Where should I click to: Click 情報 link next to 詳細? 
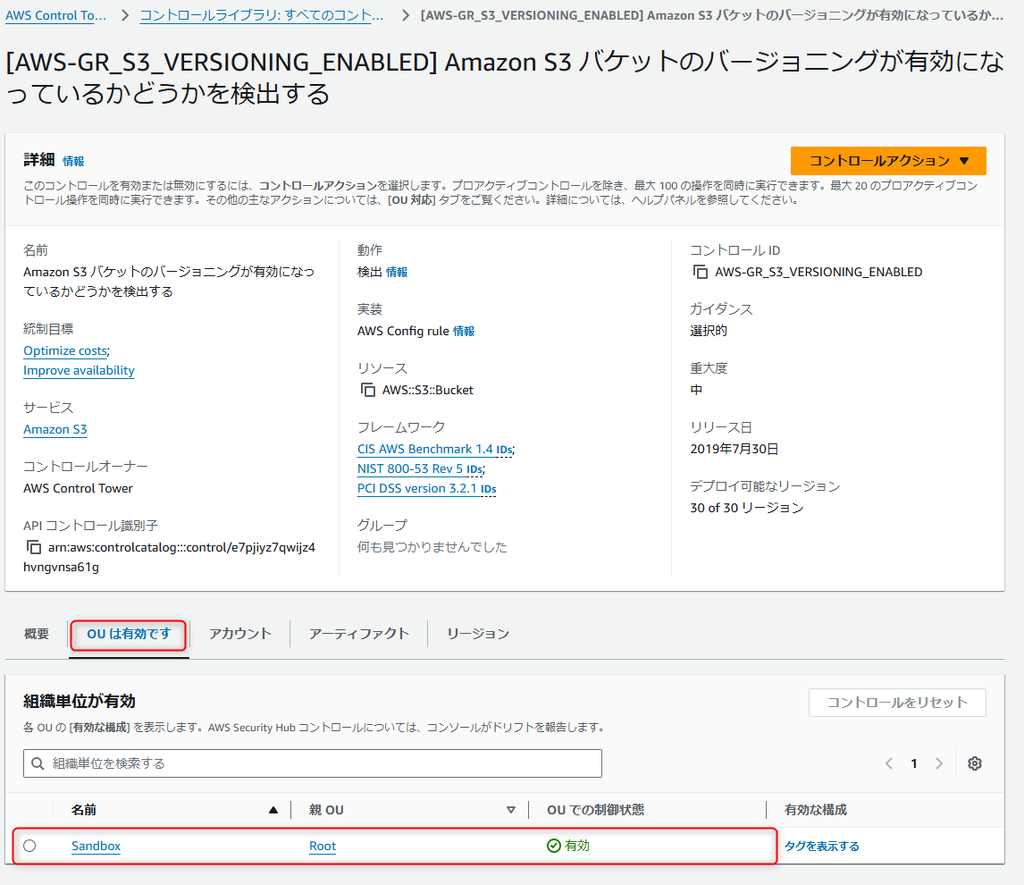(x=73, y=161)
